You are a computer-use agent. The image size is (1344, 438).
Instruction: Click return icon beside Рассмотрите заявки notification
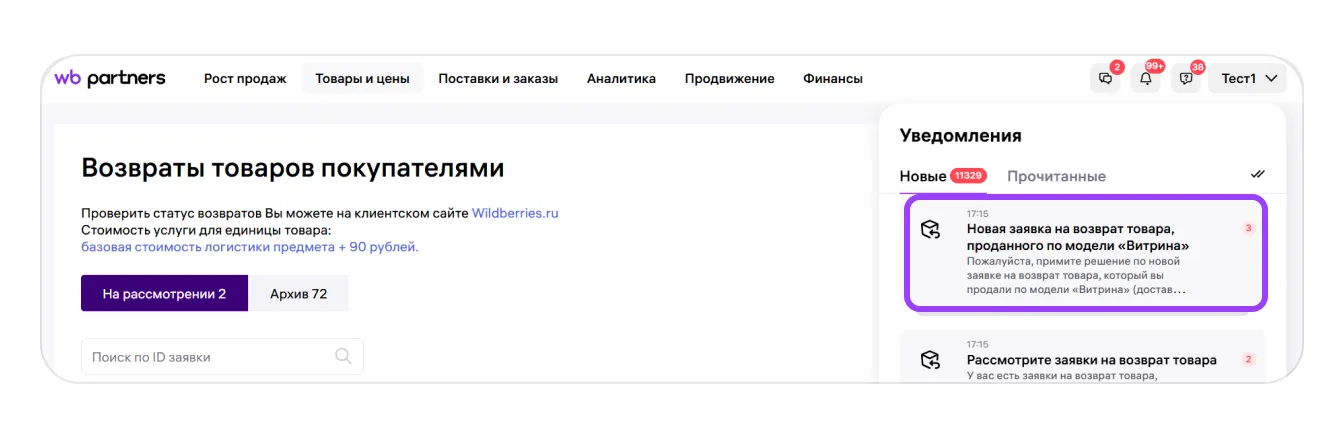[x=931, y=360]
